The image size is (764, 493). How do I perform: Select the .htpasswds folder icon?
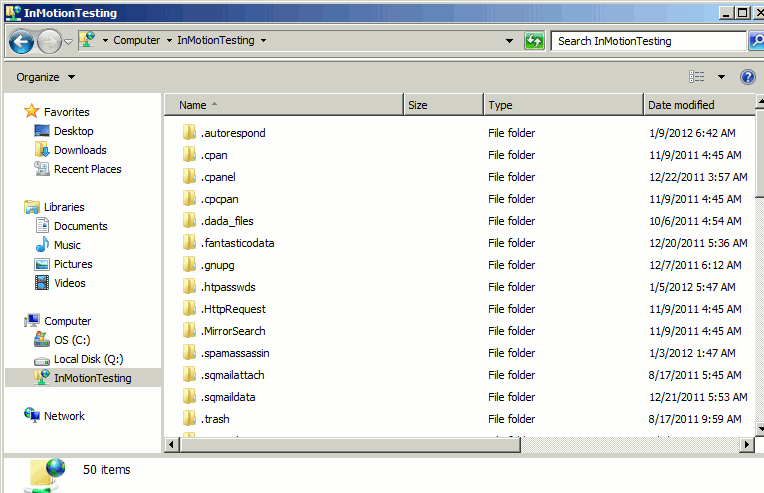tap(190, 286)
